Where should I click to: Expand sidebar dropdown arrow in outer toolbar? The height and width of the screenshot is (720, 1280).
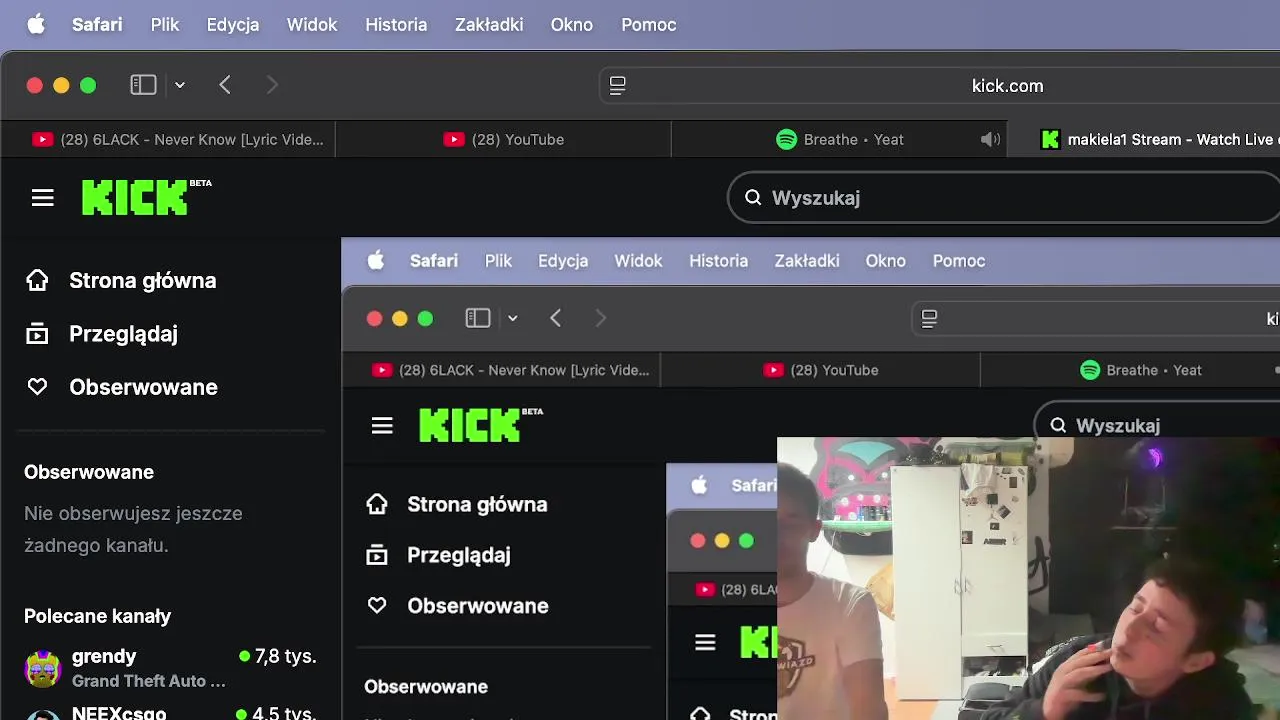[x=180, y=85]
